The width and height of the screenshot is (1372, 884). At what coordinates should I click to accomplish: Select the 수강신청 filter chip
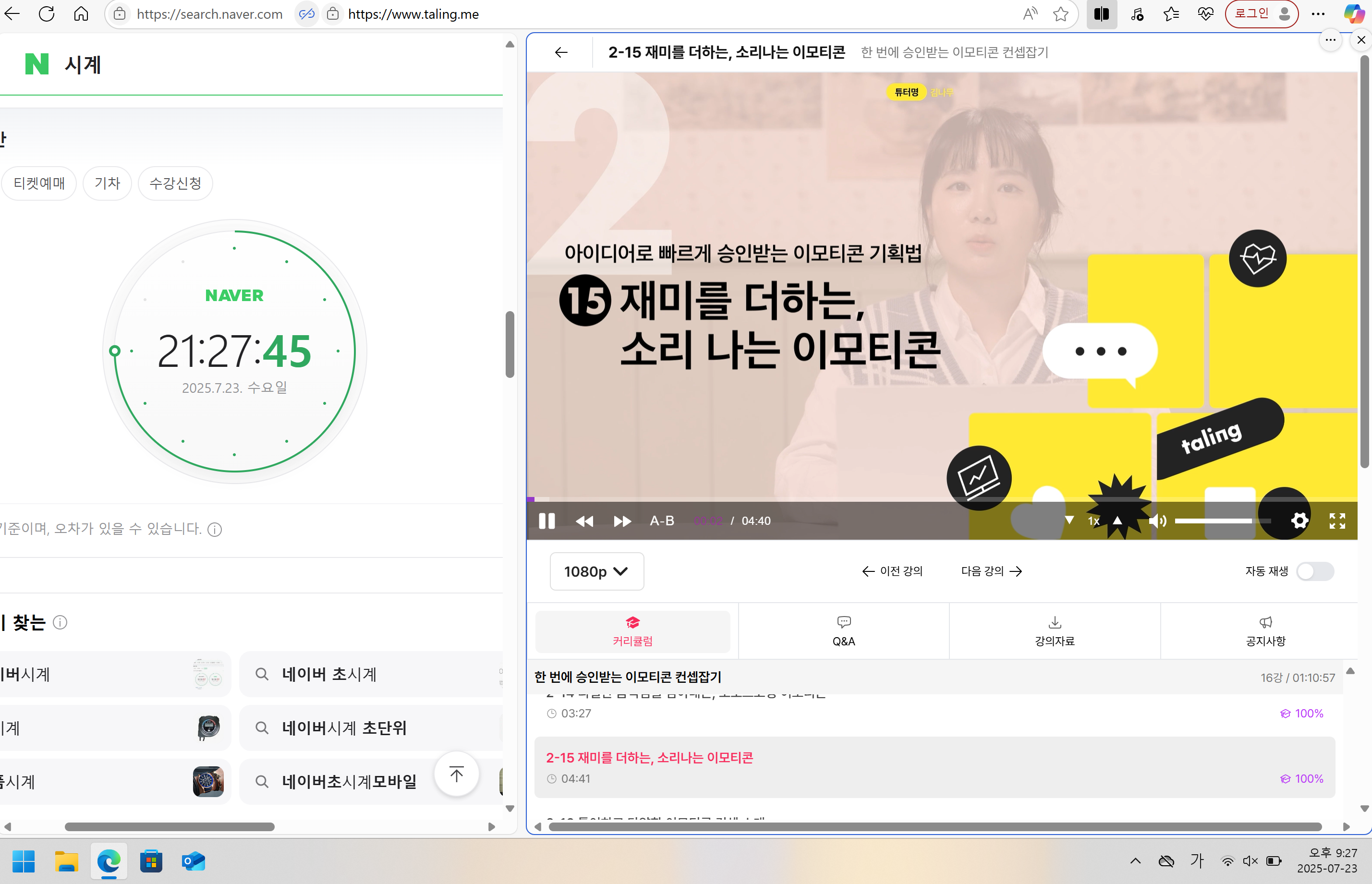click(175, 182)
